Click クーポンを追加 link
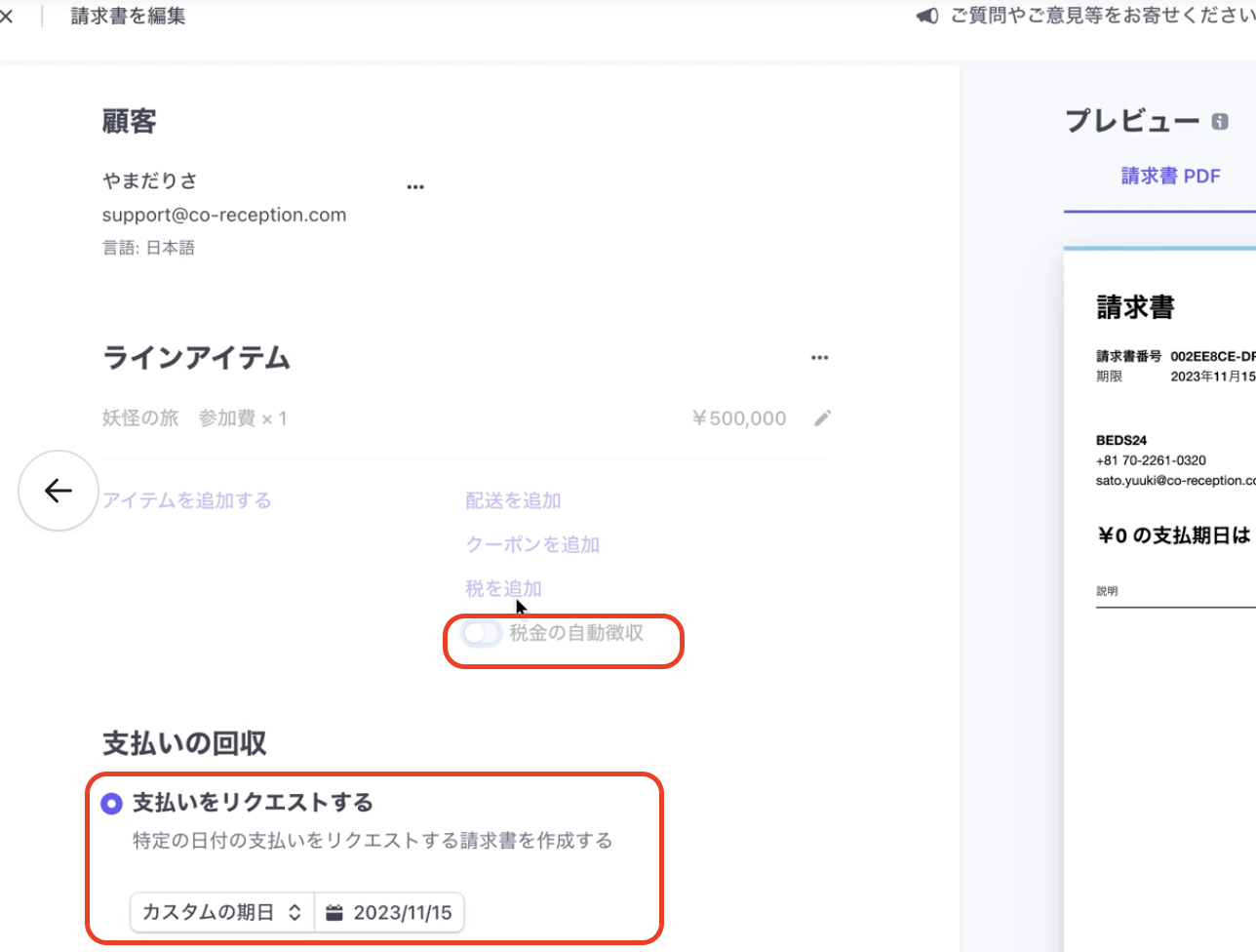Image resolution: width=1256 pixels, height=952 pixels. pyautogui.click(x=532, y=544)
